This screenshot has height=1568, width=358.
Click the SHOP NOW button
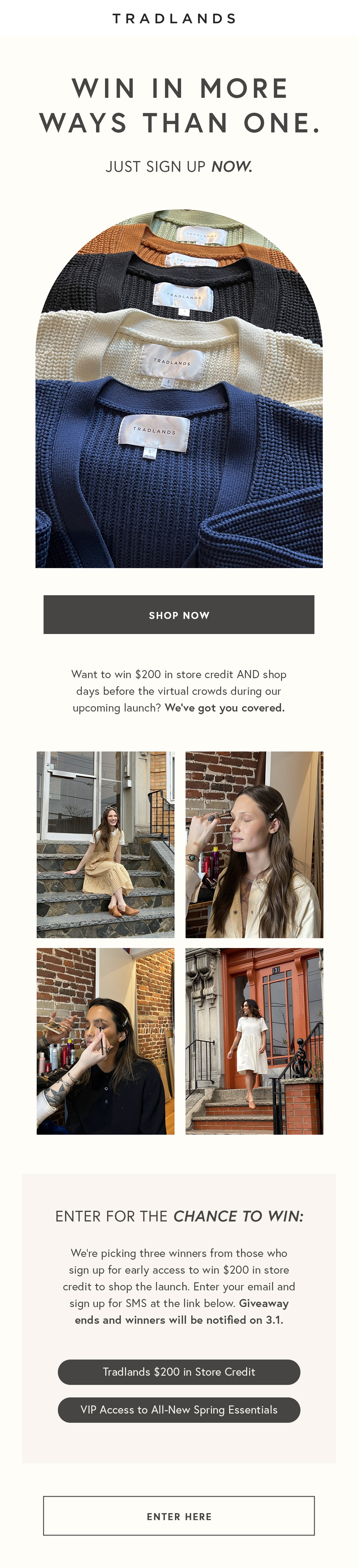[179, 615]
